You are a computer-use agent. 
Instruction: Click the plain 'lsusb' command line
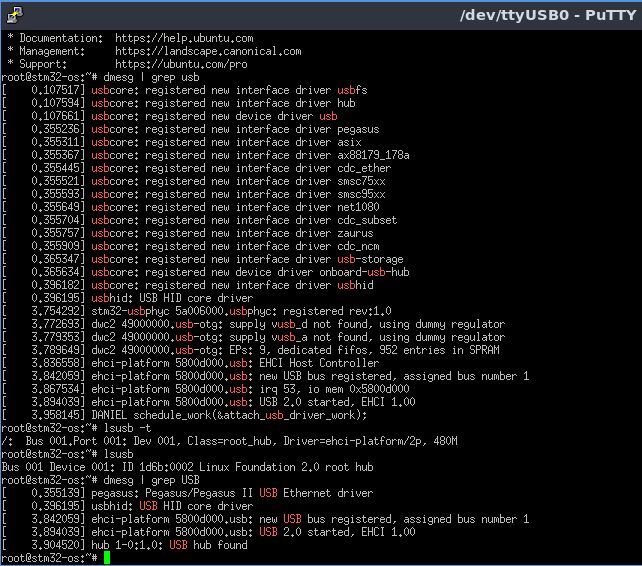click(x=67, y=455)
